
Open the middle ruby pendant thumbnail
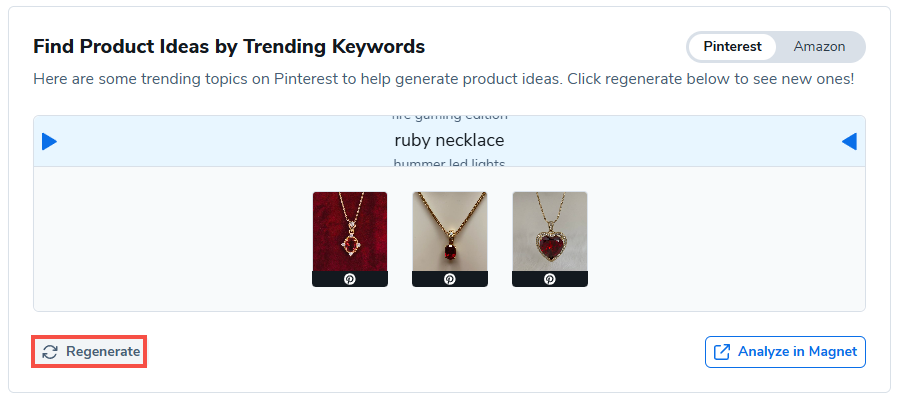[449, 231]
